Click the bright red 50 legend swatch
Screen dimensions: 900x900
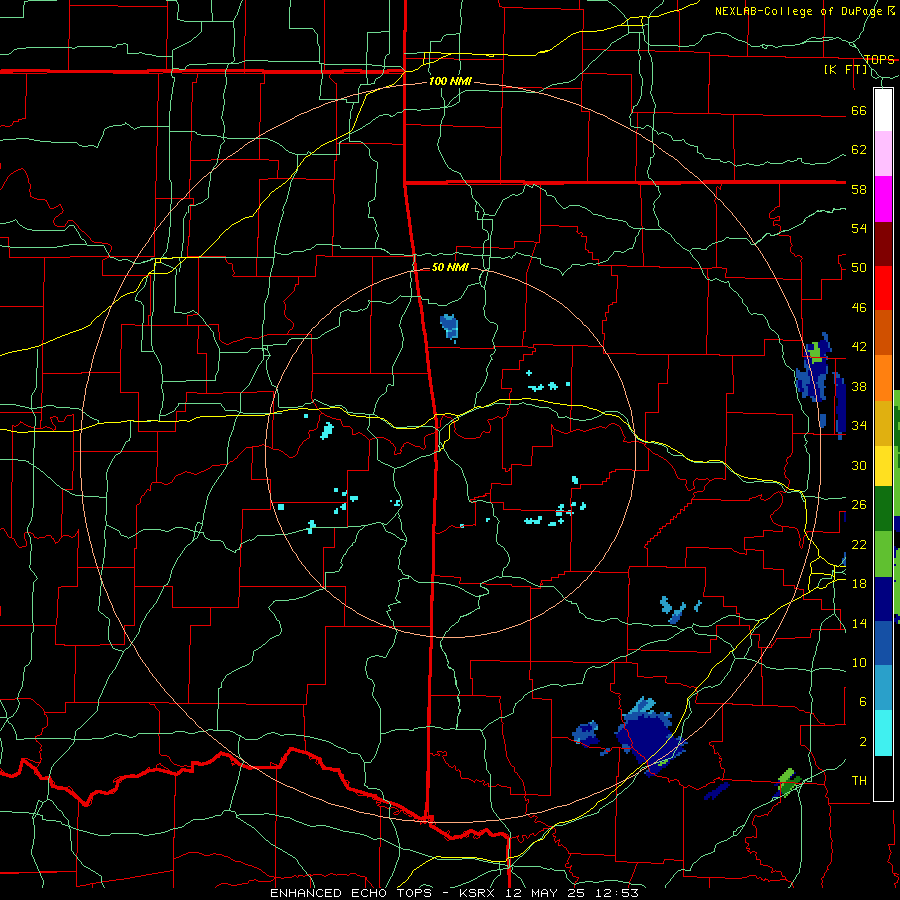click(x=883, y=288)
